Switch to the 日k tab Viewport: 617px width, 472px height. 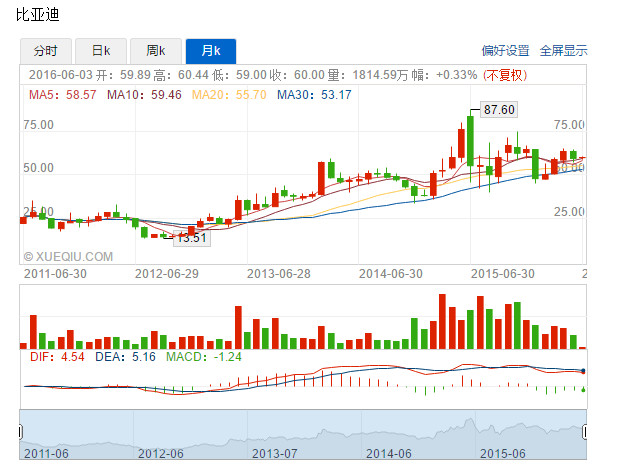(x=101, y=51)
